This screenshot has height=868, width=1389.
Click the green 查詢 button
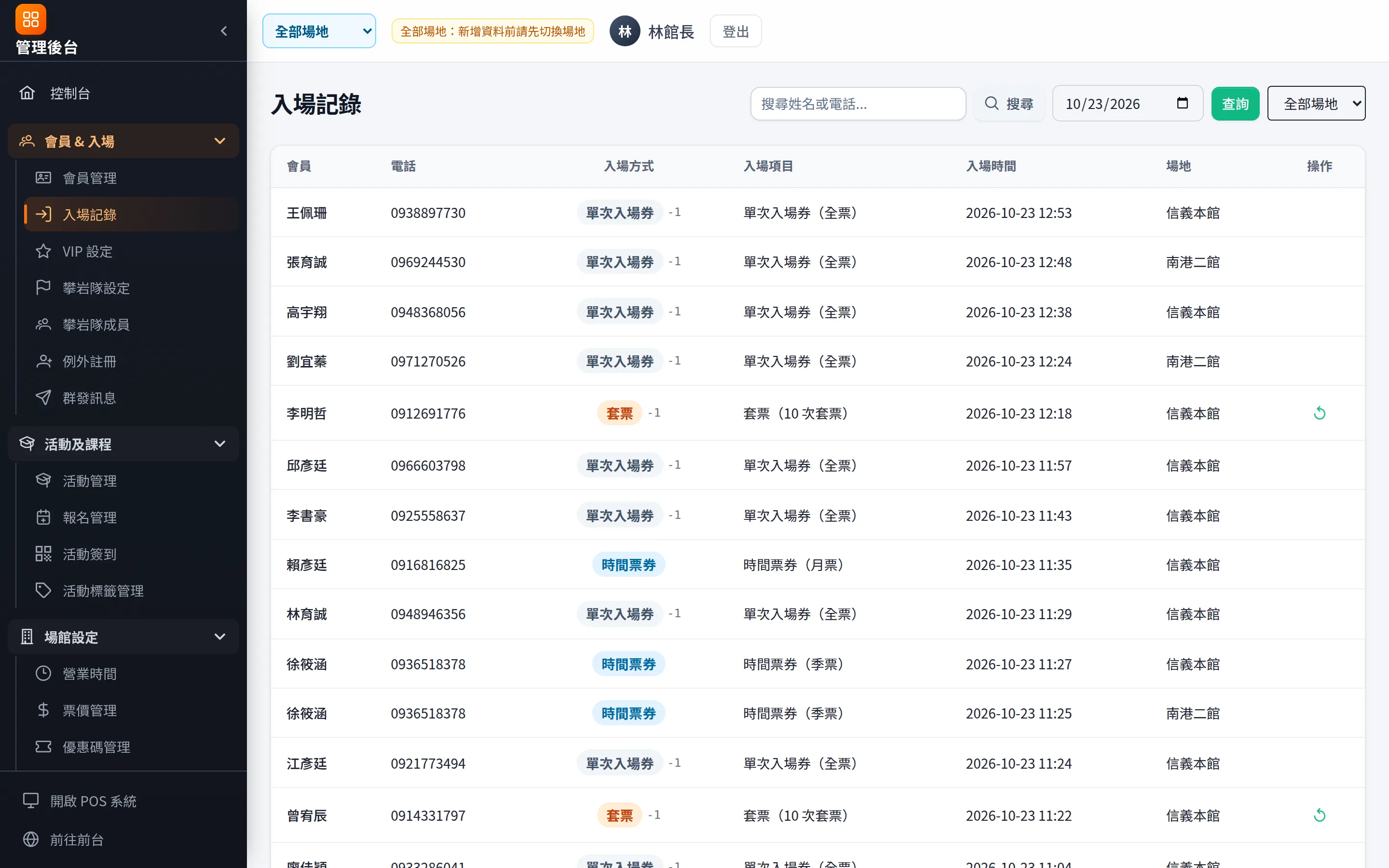[x=1235, y=104]
